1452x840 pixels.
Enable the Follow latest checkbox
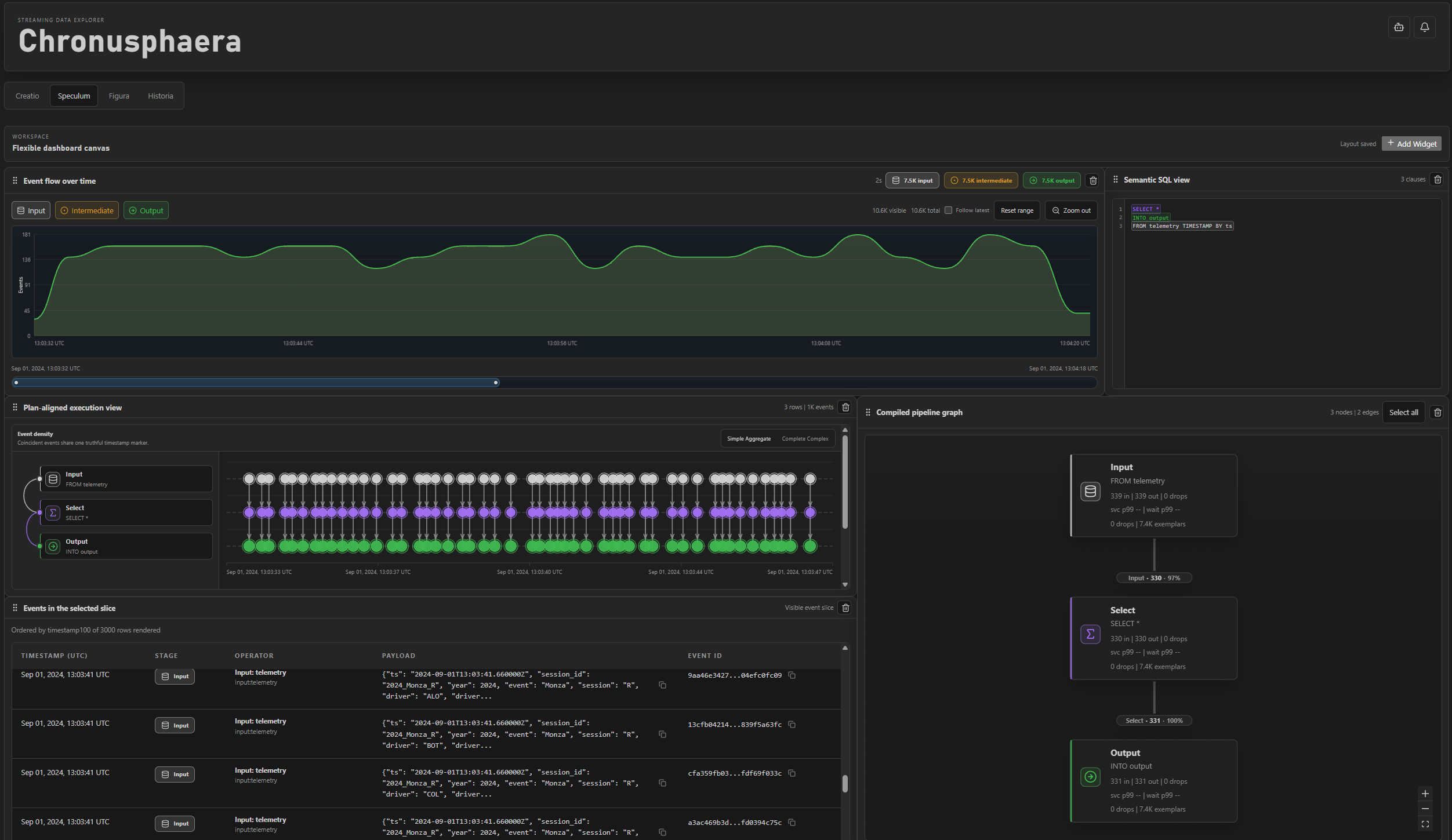pyautogui.click(x=949, y=210)
